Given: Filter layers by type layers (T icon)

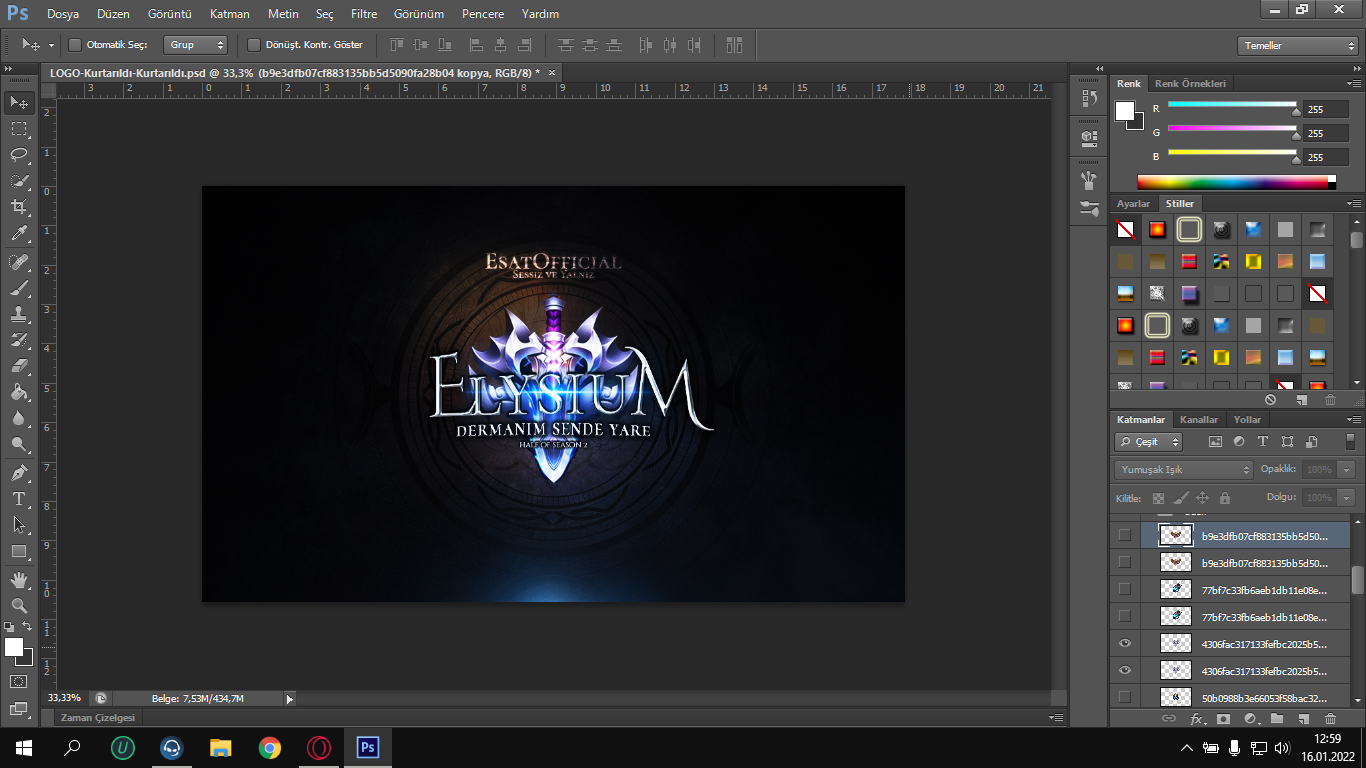Looking at the screenshot, I should 1263,441.
